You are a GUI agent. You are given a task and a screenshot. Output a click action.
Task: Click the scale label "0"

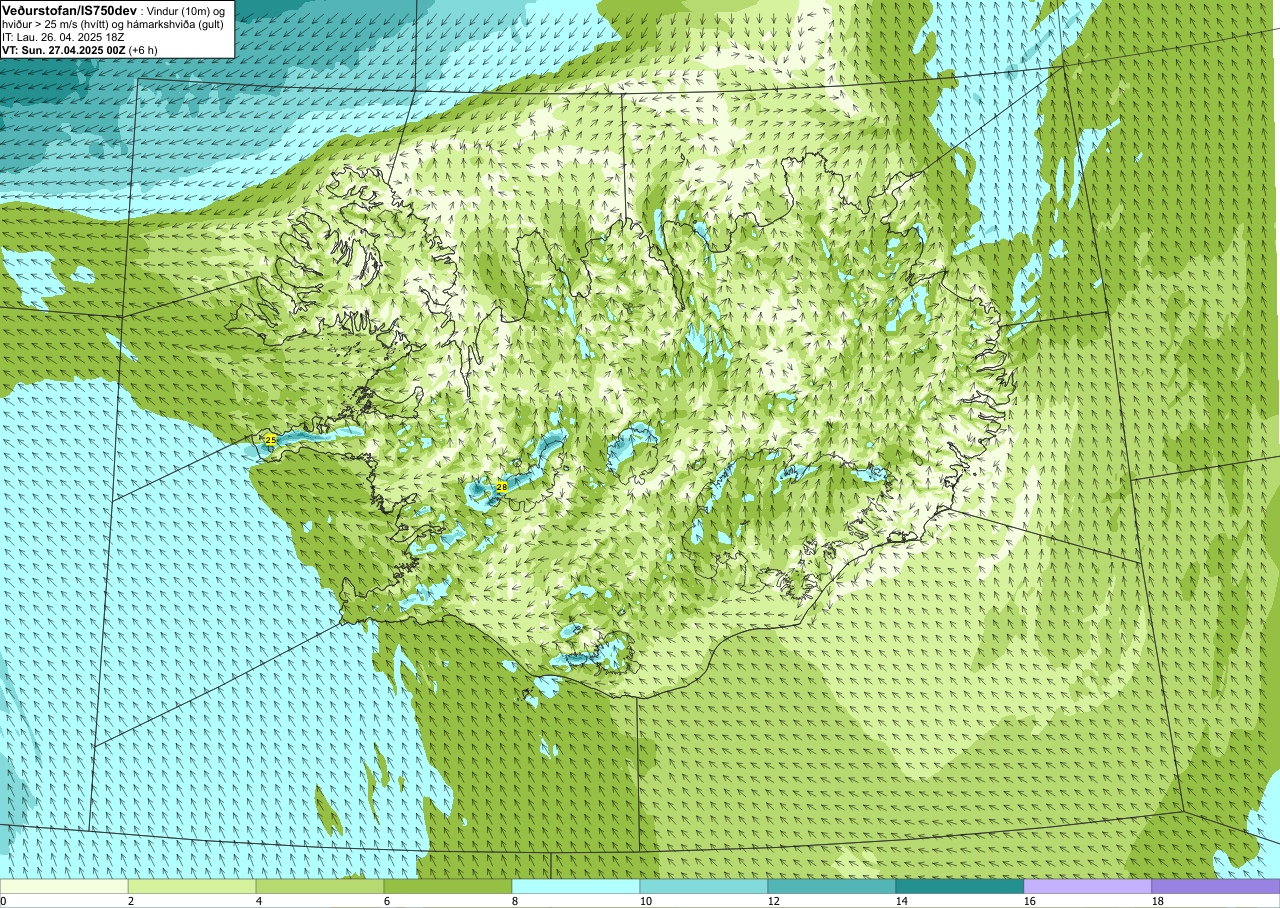click(x=3, y=901)
